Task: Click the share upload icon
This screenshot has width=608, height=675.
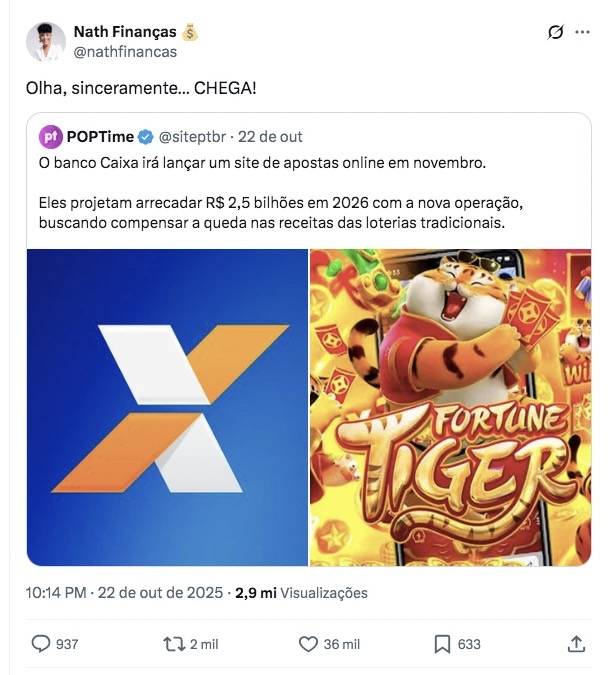Action: pos(576,644)
